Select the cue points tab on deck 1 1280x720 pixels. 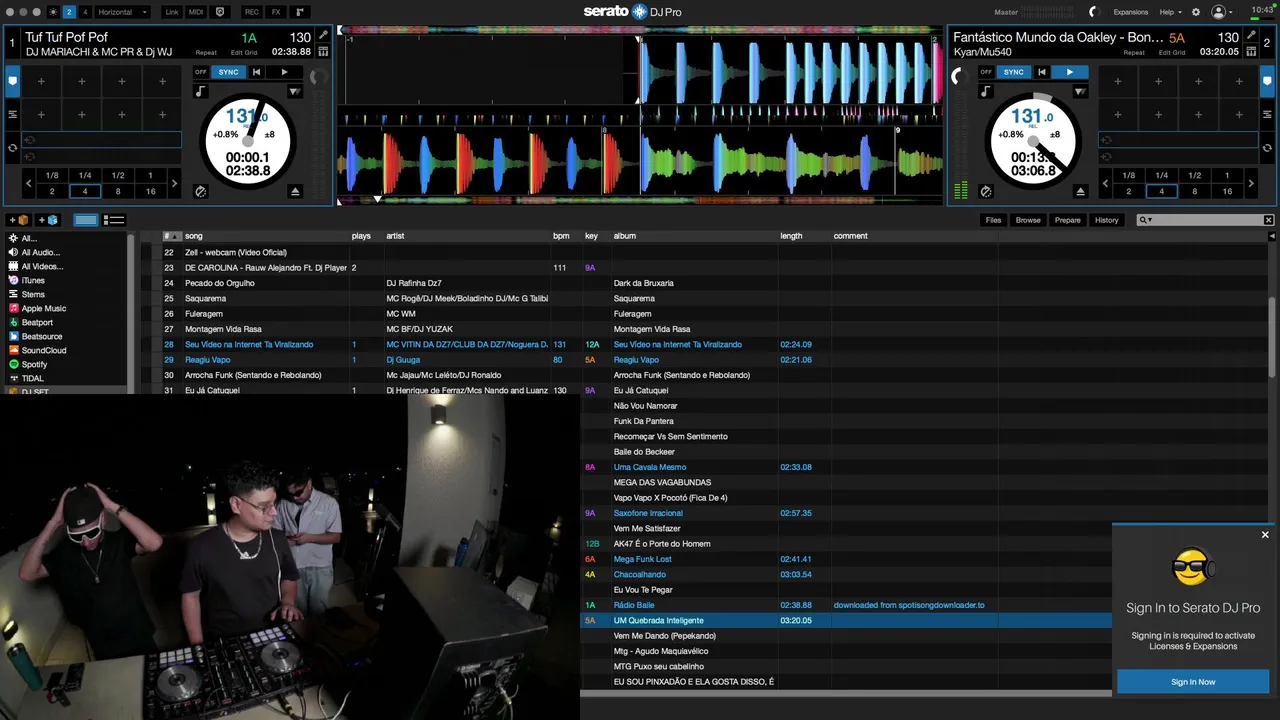pos(12,81)
